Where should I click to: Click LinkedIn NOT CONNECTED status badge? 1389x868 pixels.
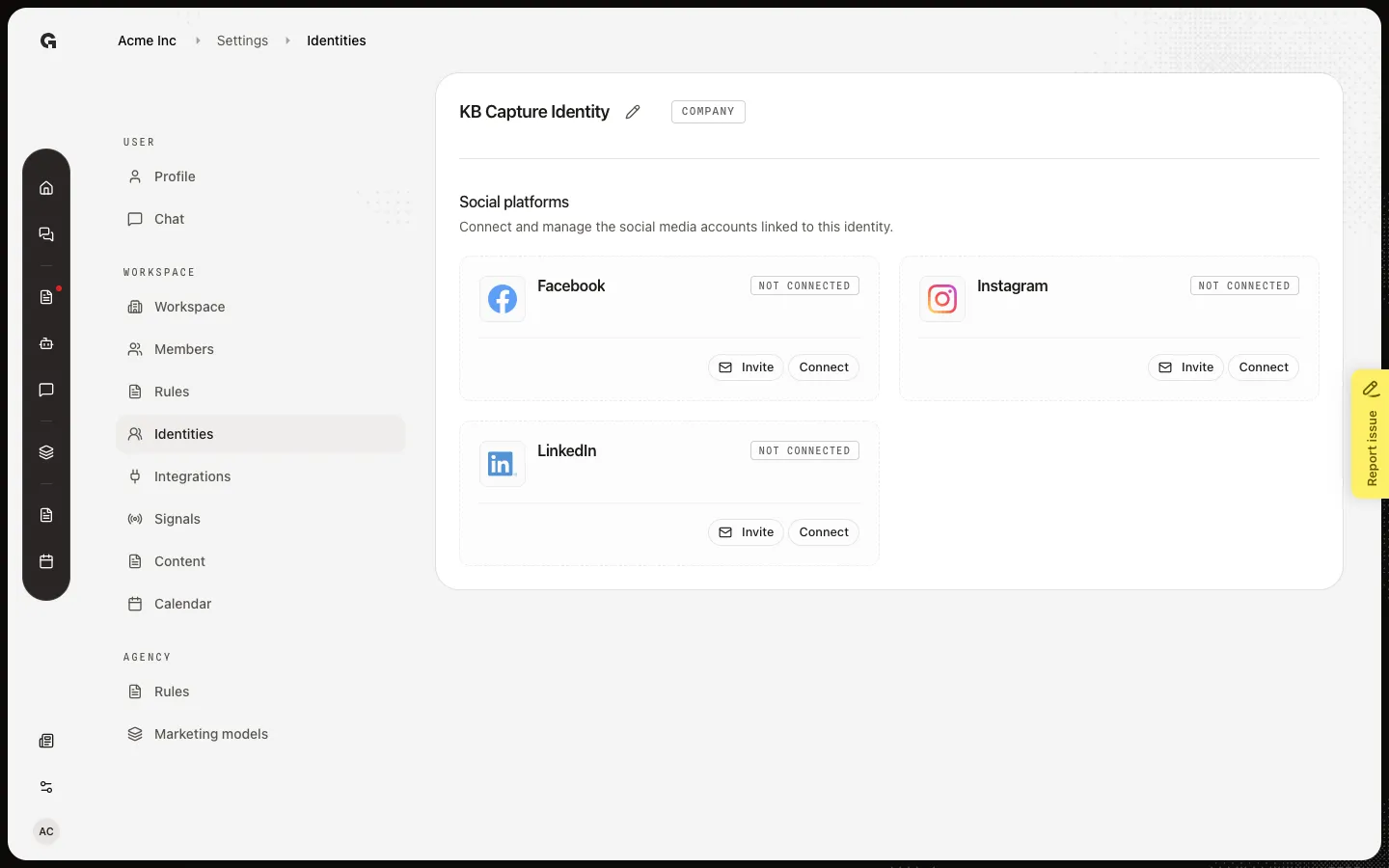[804, 450]
